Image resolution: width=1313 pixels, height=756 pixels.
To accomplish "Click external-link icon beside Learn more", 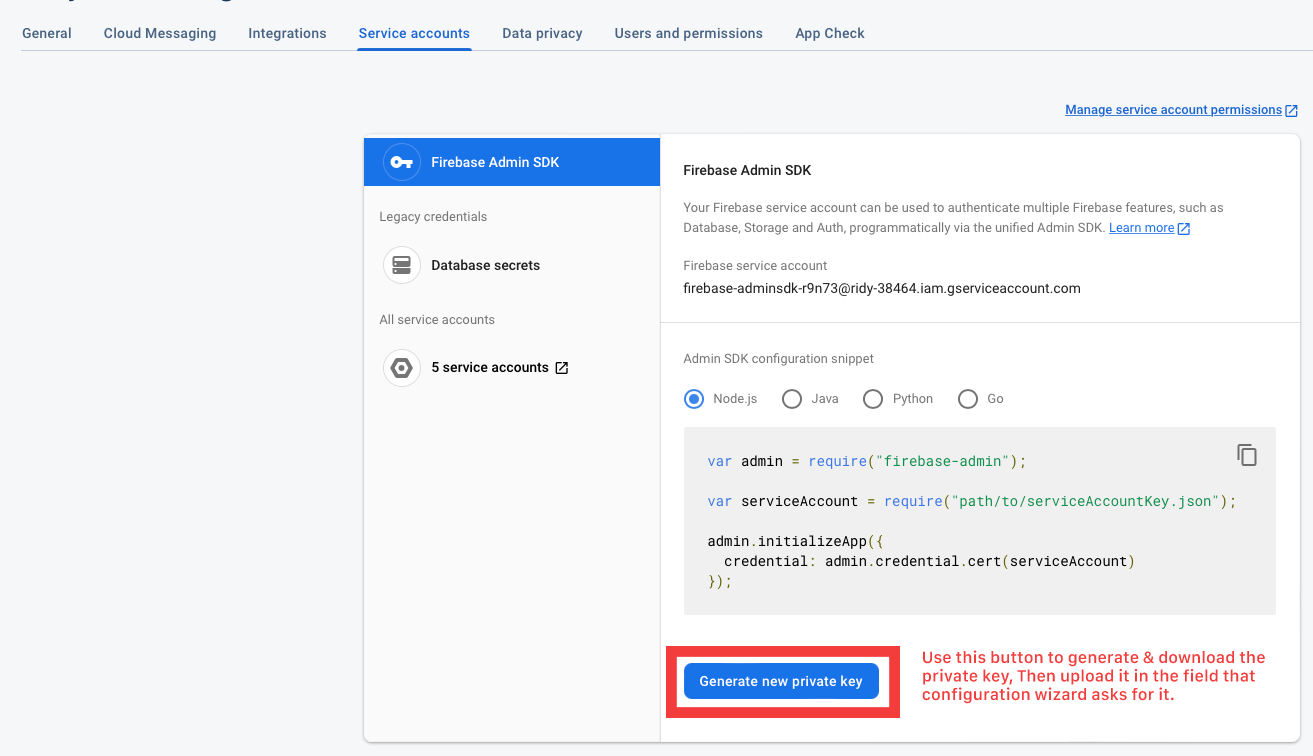I will click(1184, 229).
